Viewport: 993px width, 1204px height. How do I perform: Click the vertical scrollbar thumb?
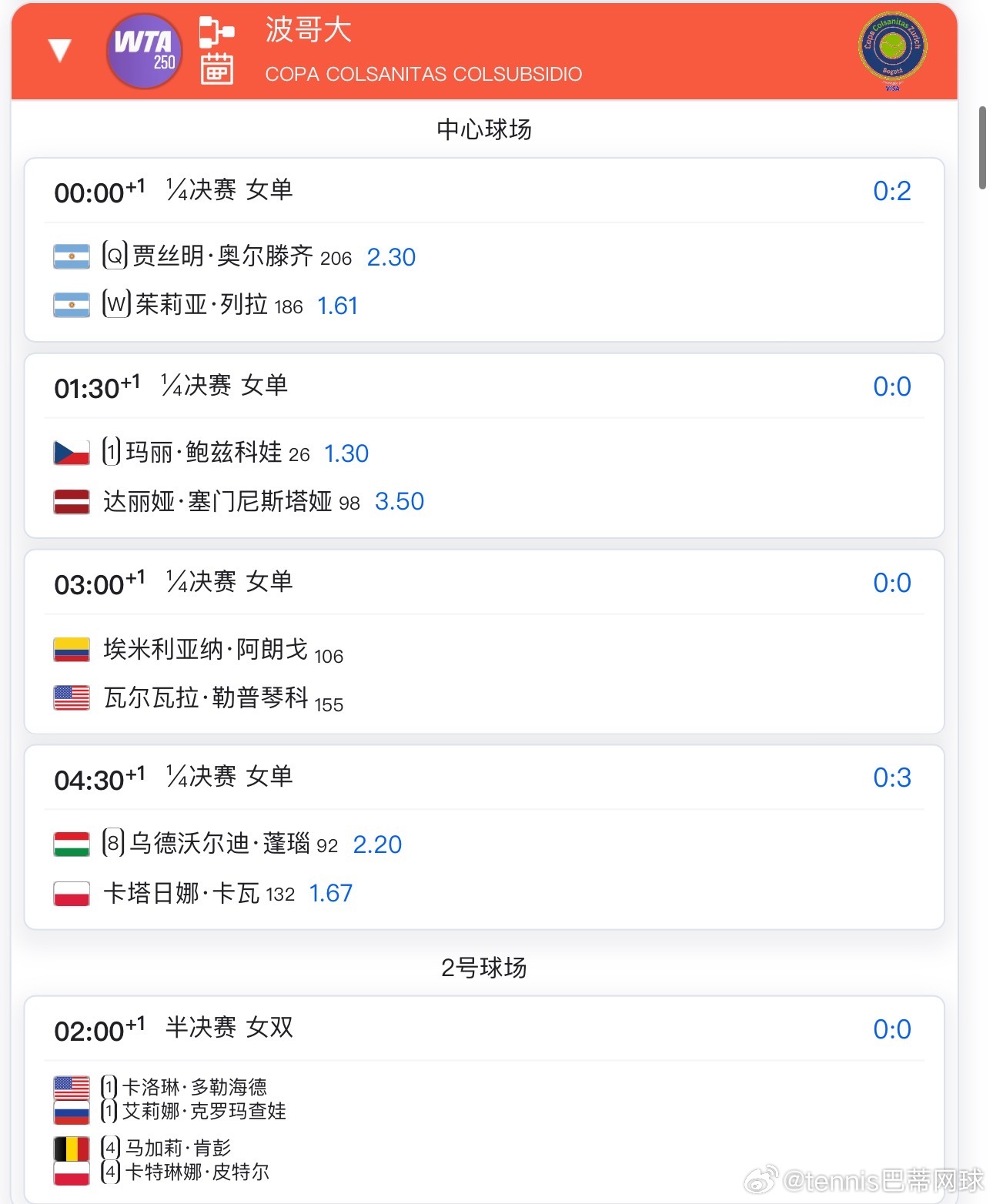(982, 148)
